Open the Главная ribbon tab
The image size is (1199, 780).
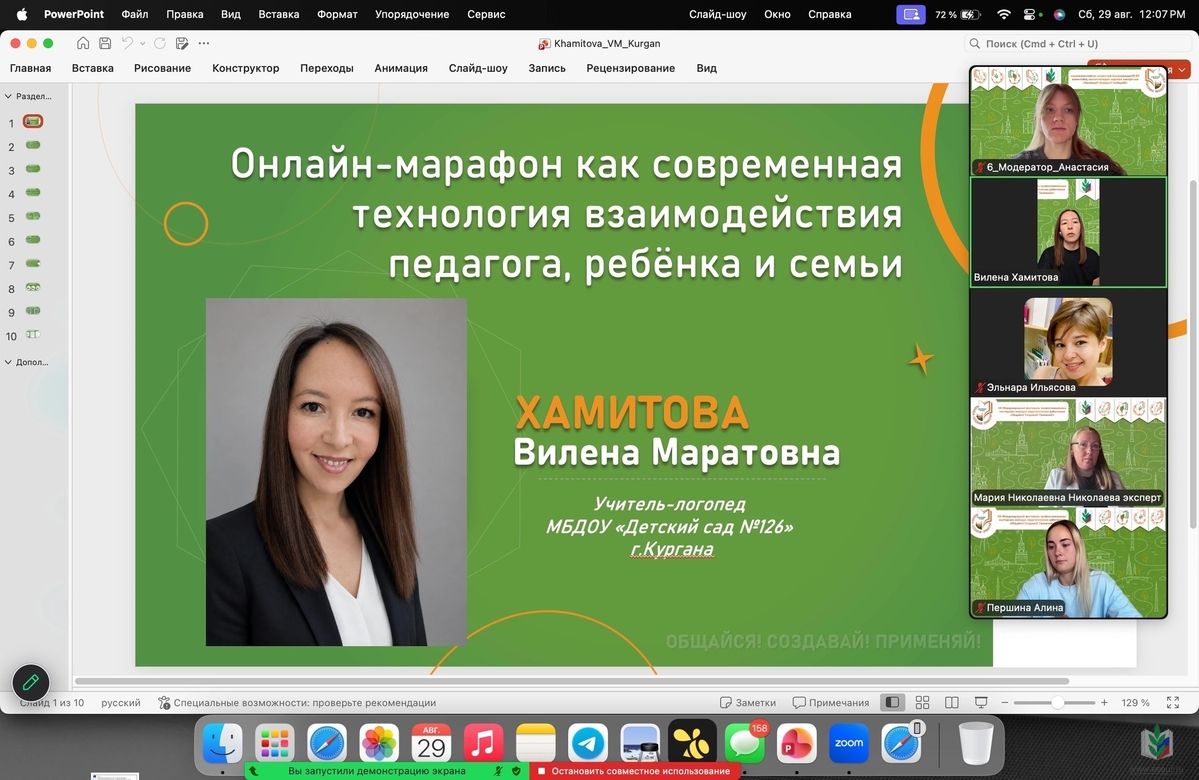[31, 68]
